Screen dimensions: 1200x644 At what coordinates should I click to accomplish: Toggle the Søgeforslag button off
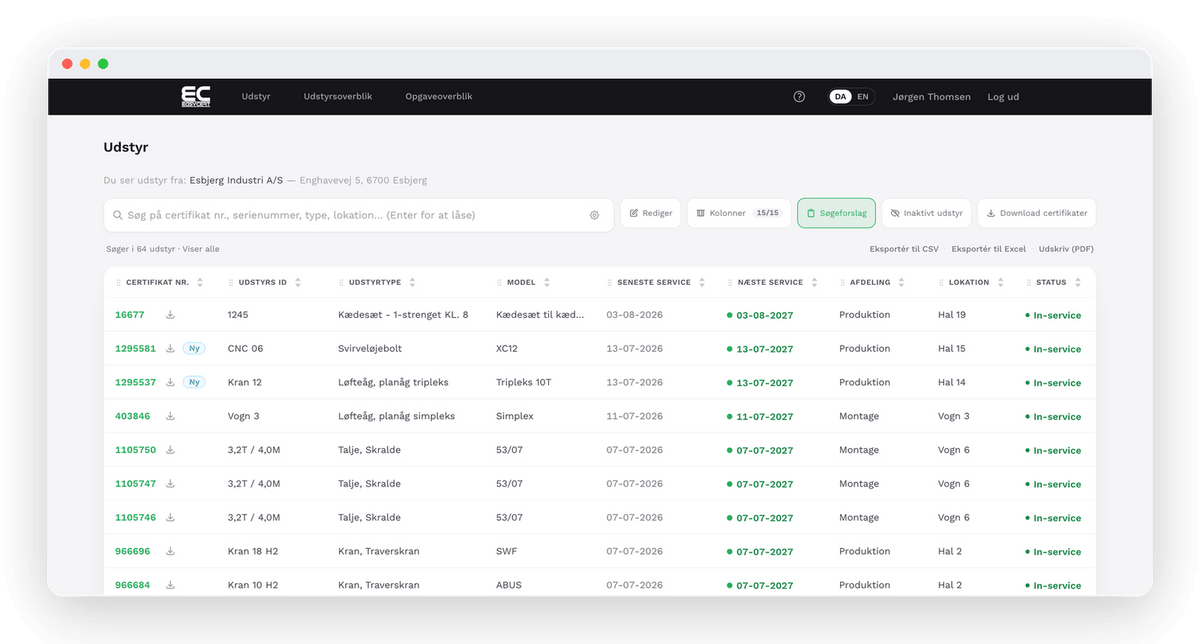point(837,213)
